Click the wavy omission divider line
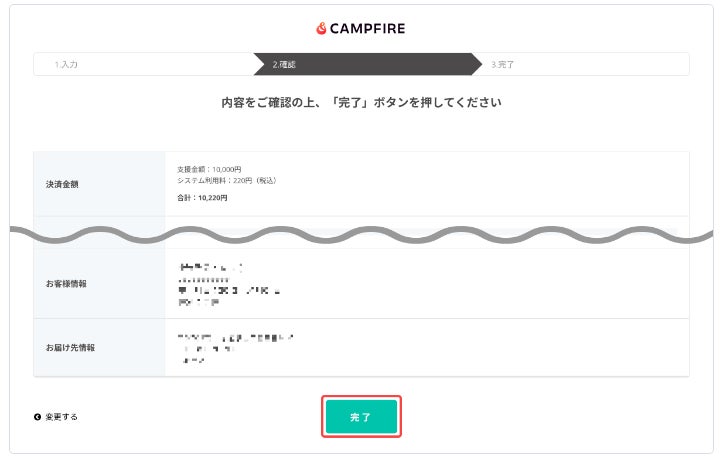This screenshot has height=459, width=720. pyautogui.click(x=360, y=238)
